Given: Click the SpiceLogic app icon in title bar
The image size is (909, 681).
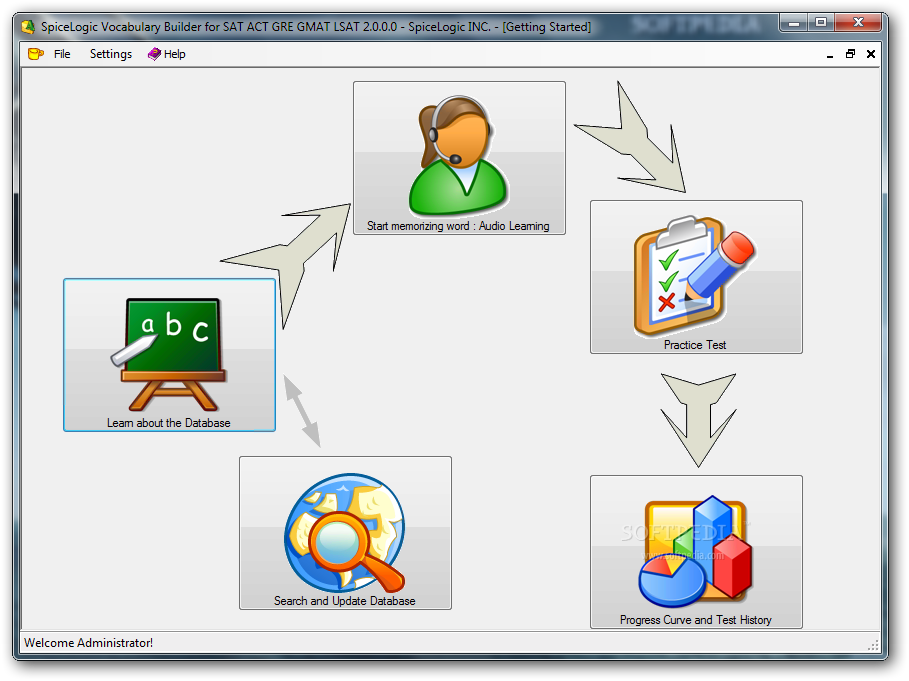Looking at the screenshot, I should tap(28, 27).
